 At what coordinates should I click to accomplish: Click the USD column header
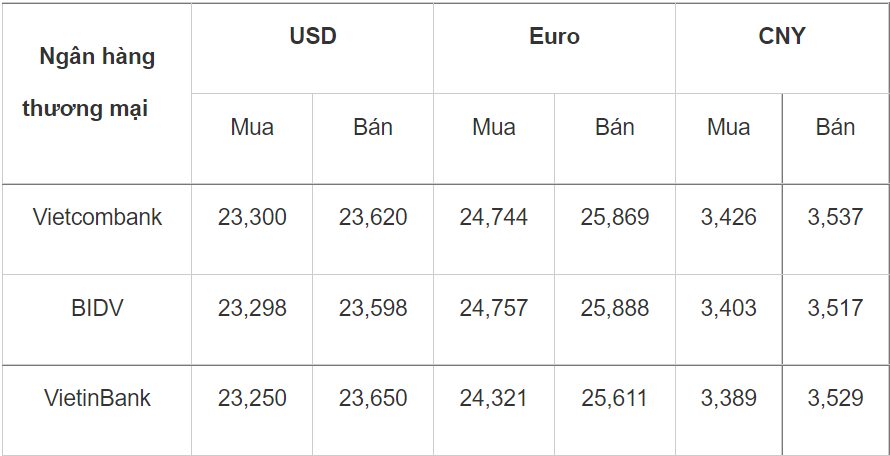pyautogui.click(x=313, y=37)
